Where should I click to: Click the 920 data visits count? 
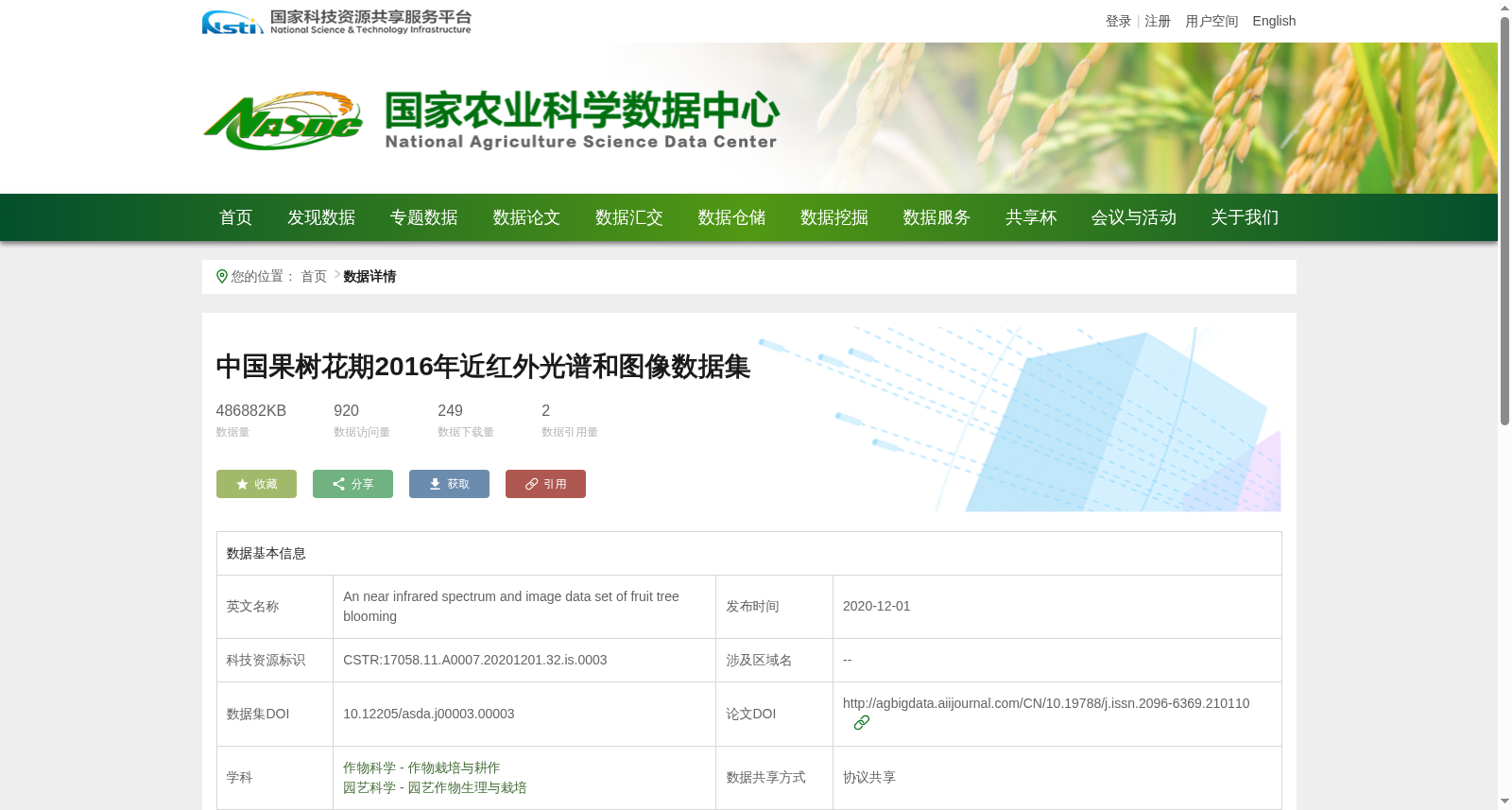pyautogui.click(x=347, y=410)
